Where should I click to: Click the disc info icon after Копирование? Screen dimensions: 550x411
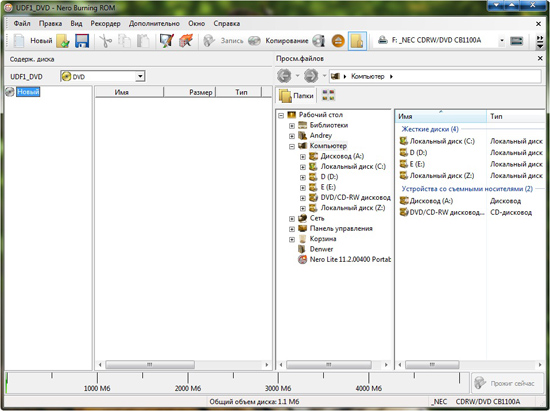tap(318, 41)
